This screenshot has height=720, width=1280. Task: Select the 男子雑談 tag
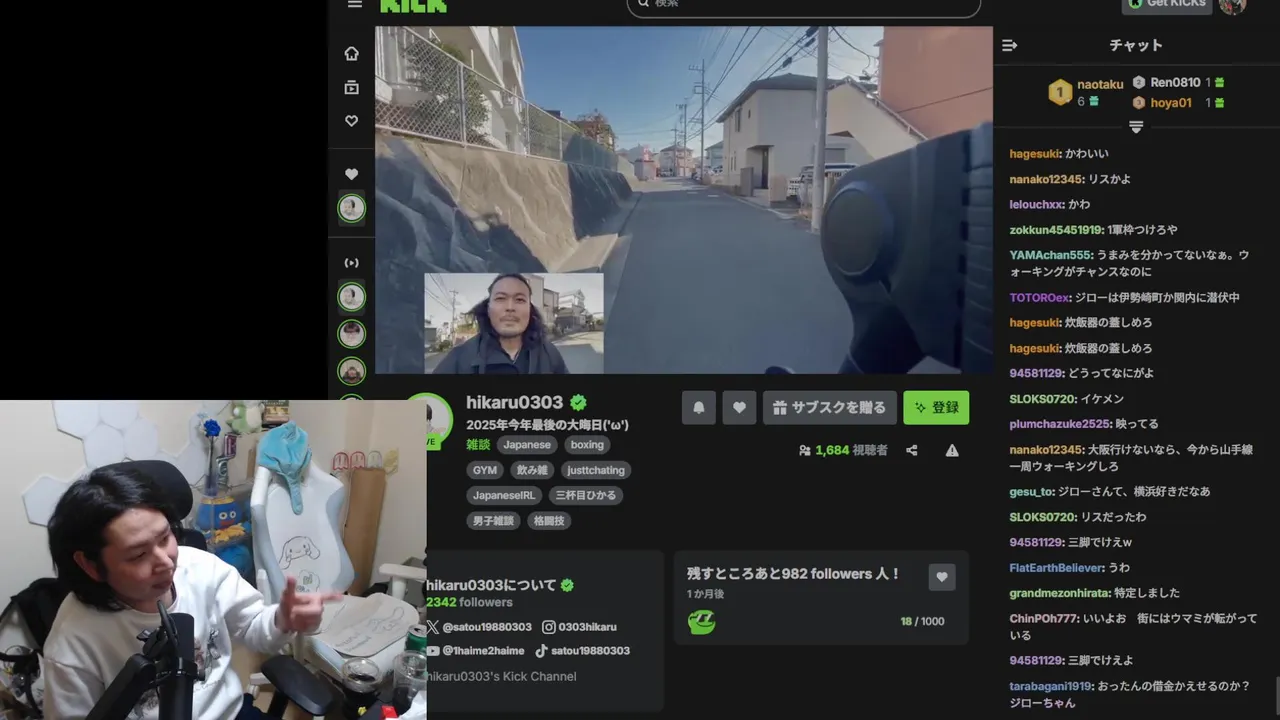point(493,521)
